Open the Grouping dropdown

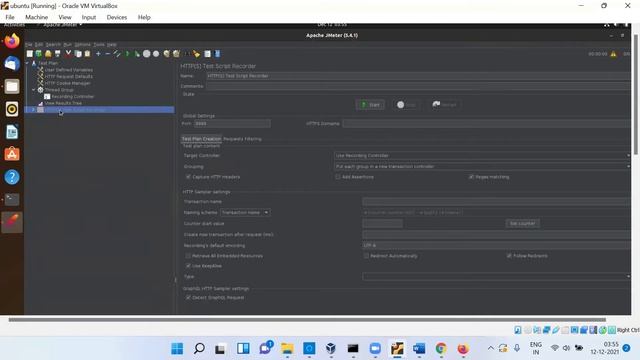(x=482, y=167)
